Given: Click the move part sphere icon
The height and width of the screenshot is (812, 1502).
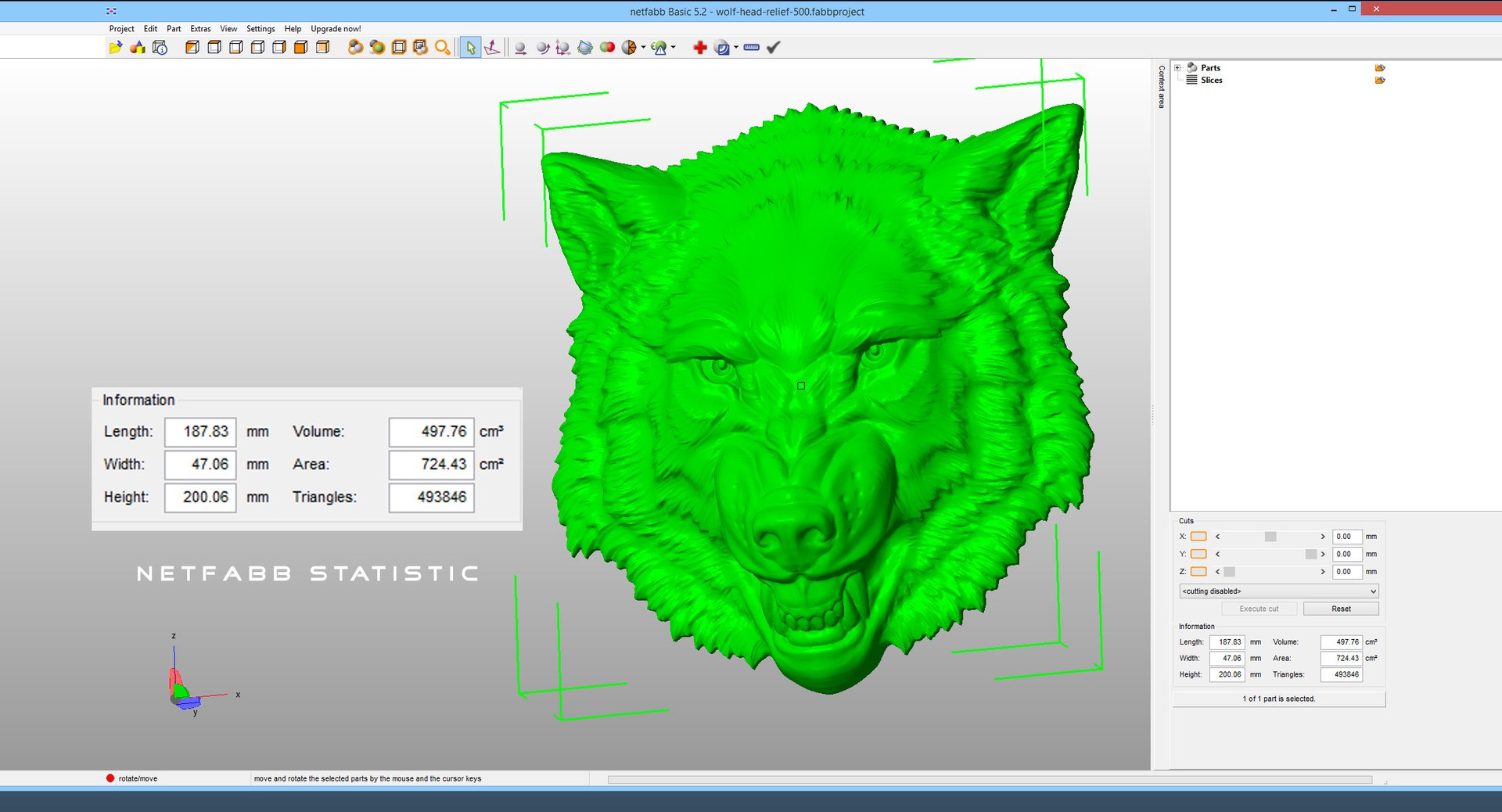Looking at the screenshot, I should pyautogui.click(x=520, y=48).
